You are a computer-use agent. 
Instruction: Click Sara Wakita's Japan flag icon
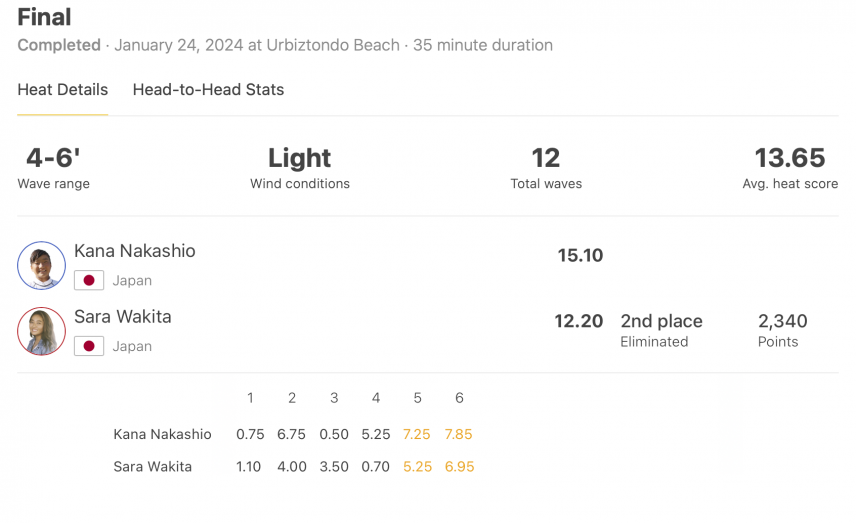89,346
